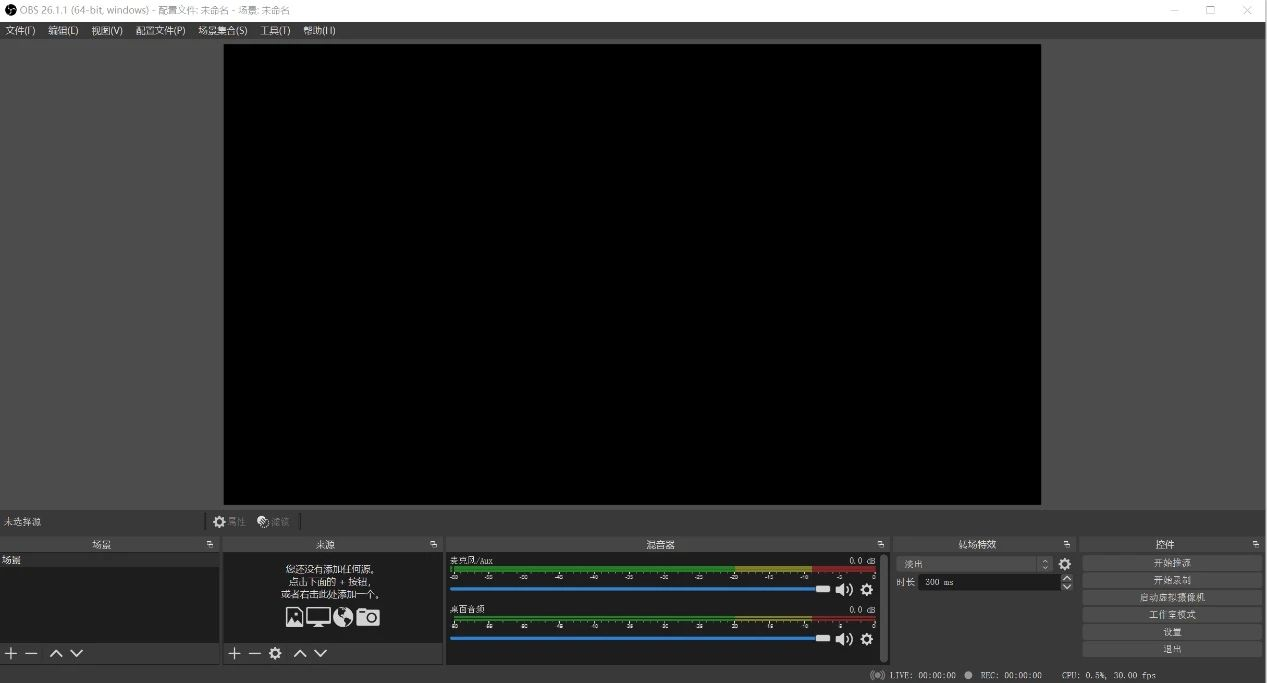Screen dimensions: 1267x683
Task: Increase transition duration with the up arrow
Action: (1066, 577)
